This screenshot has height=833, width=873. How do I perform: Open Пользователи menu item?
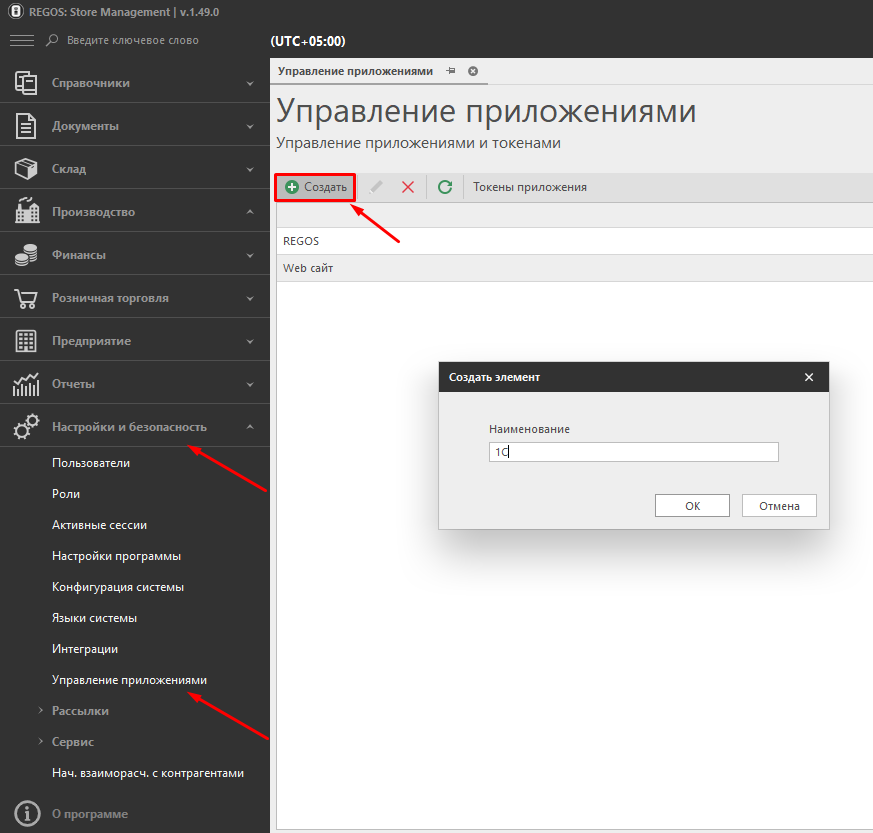pos(91,463)
